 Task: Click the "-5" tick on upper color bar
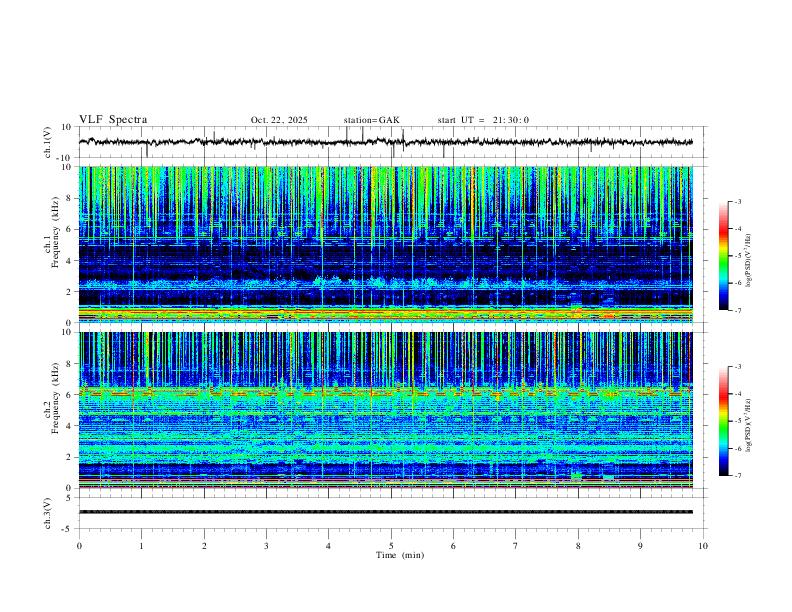[x=738, y=256]
